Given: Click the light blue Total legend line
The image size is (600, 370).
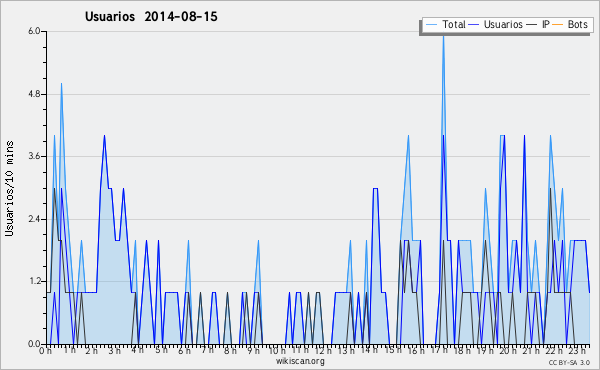Looking at the screenshot, I should pos(431,25).
